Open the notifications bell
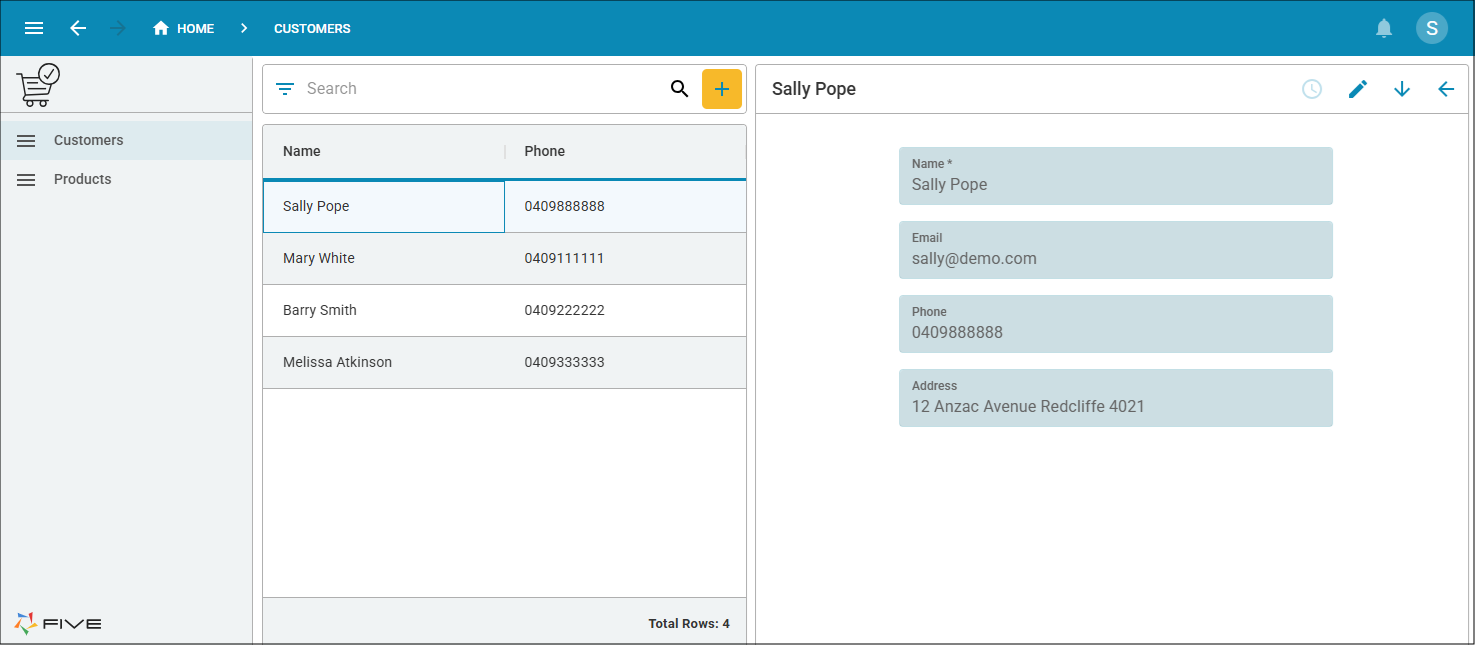 point(1384,28)
